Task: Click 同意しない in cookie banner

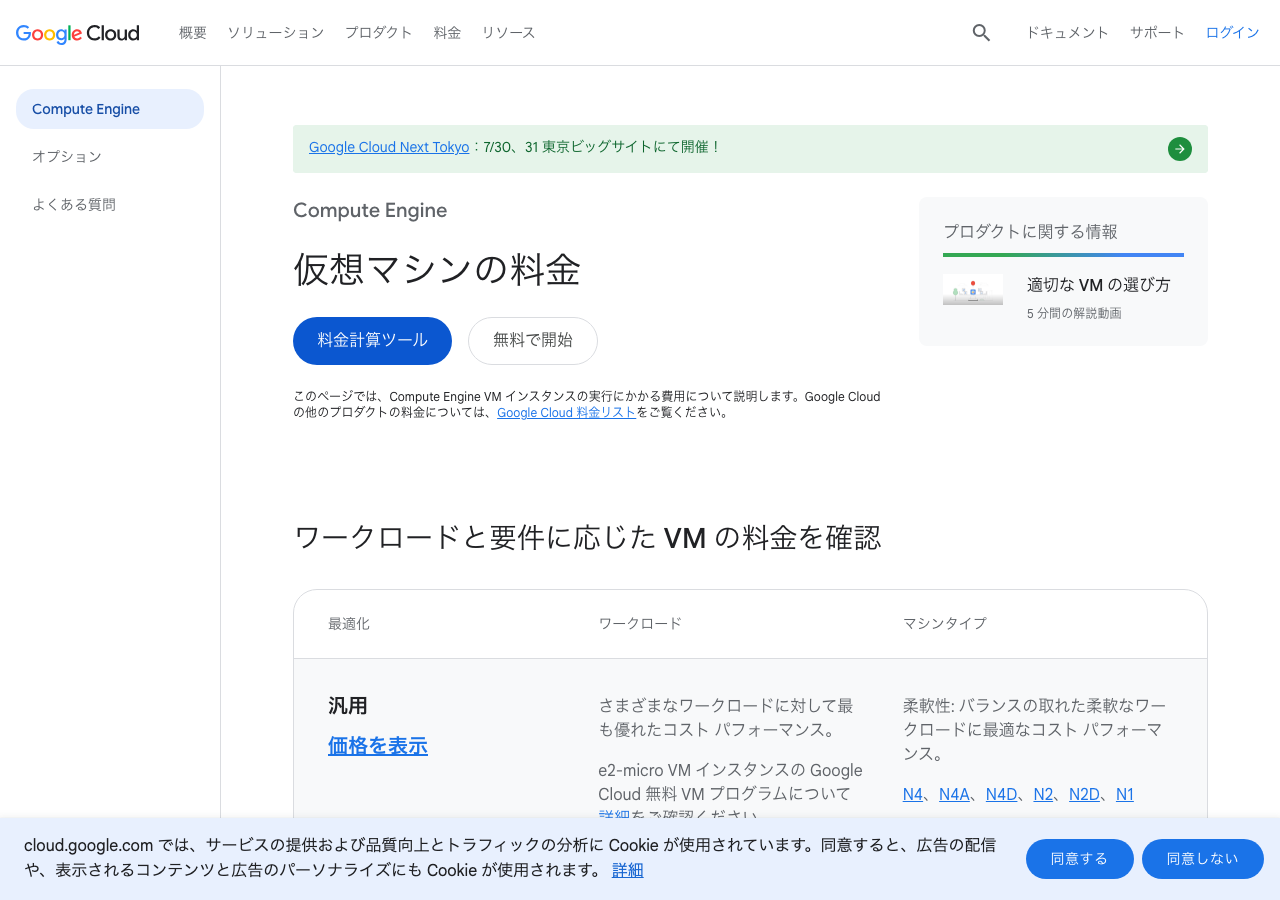Action: tap(1203, 859)
